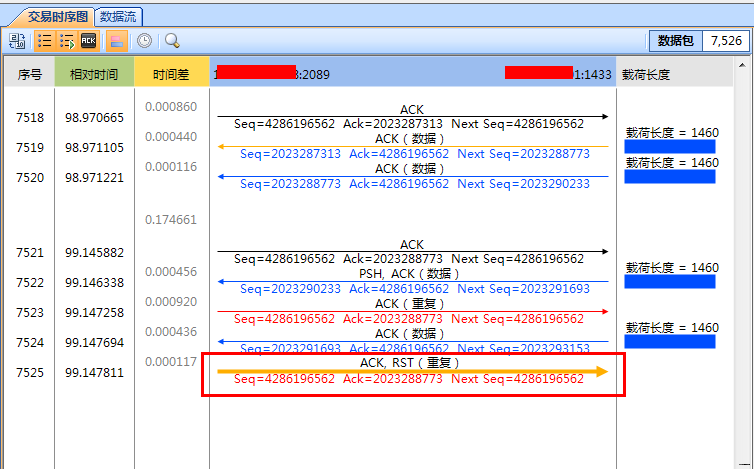
Task: Click the first toolbar icon with numbered page
Action: (x=17, y=41)
